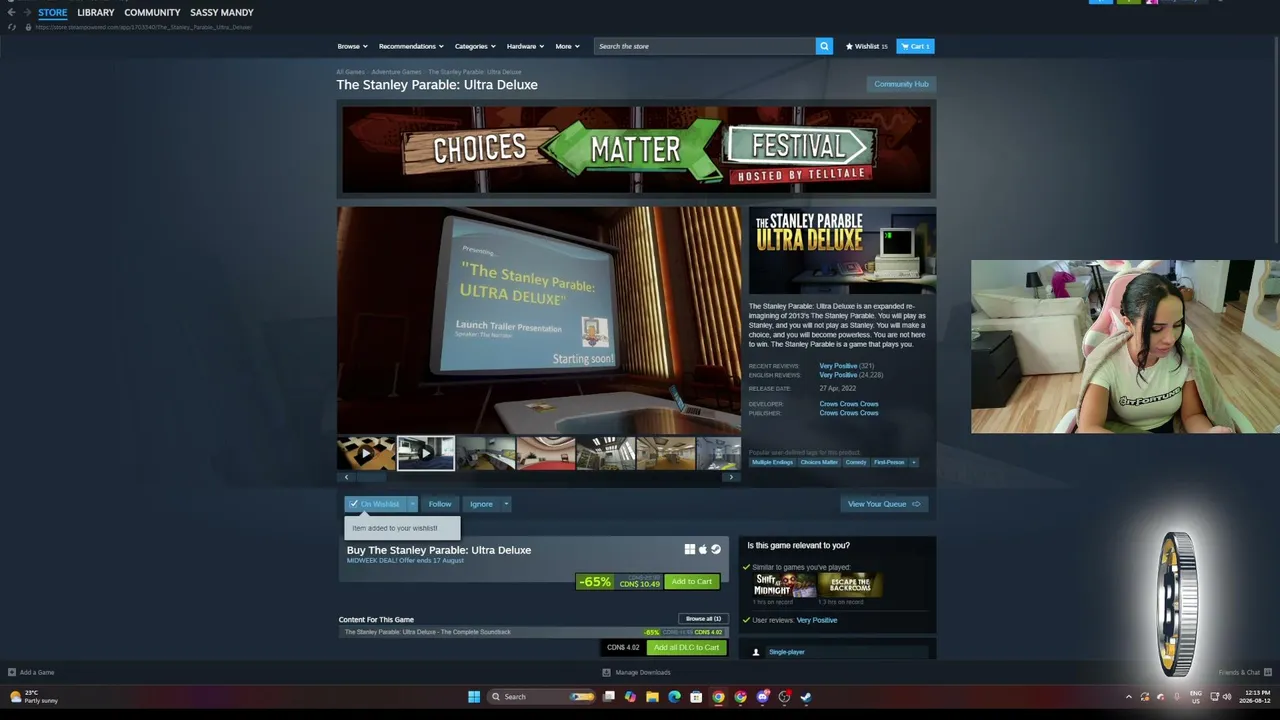Click the plus button after First-Person tag
Image resolution: width=1280 pixels, height=720 pixels.
pyautogui.click(x=913, y=462)
